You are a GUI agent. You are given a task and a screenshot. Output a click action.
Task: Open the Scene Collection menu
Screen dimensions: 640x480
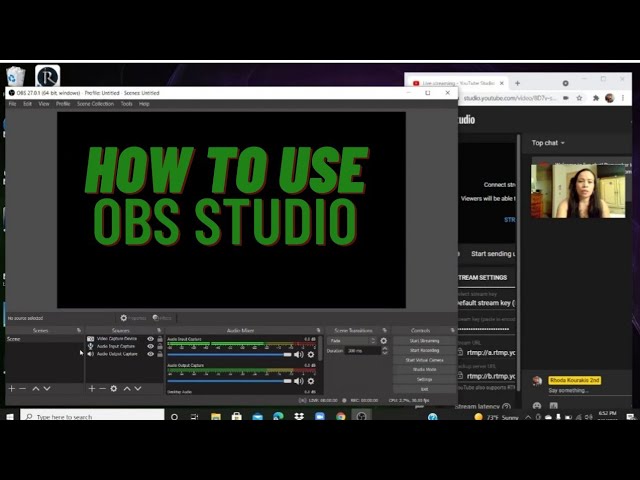[96, 104]
